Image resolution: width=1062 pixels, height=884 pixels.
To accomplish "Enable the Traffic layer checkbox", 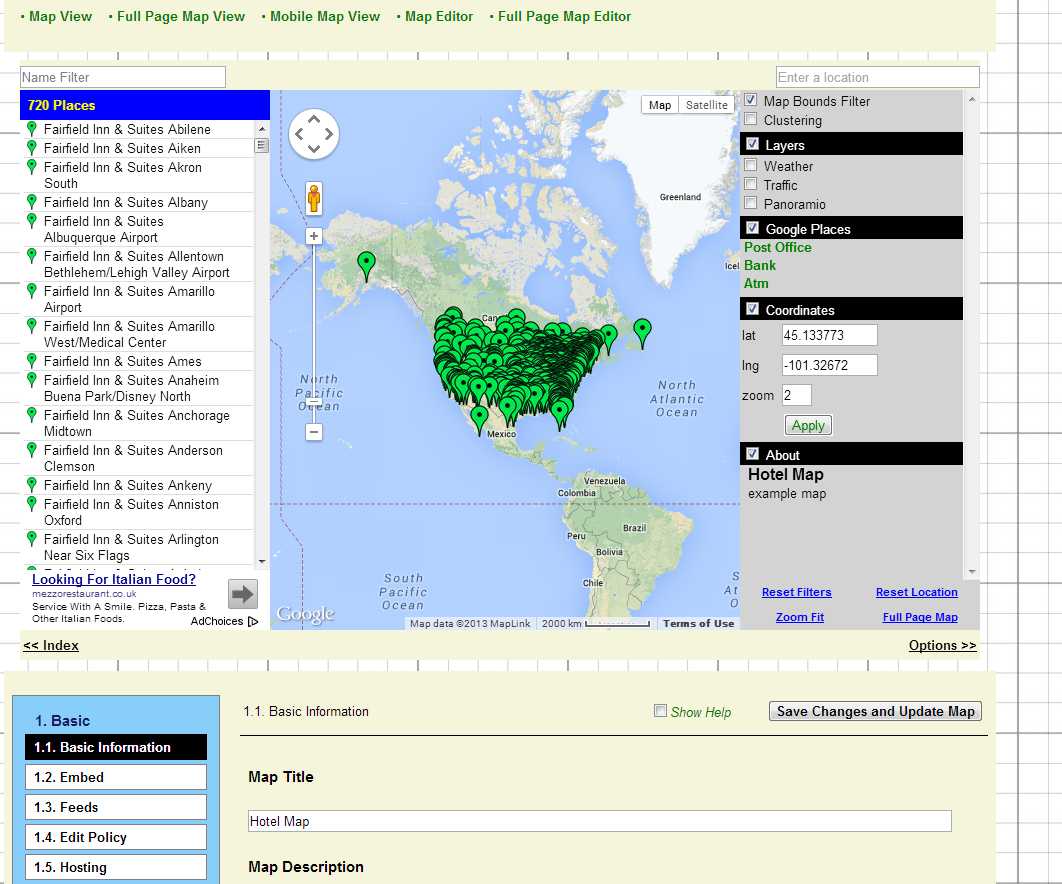I will (x=750, y=184).
